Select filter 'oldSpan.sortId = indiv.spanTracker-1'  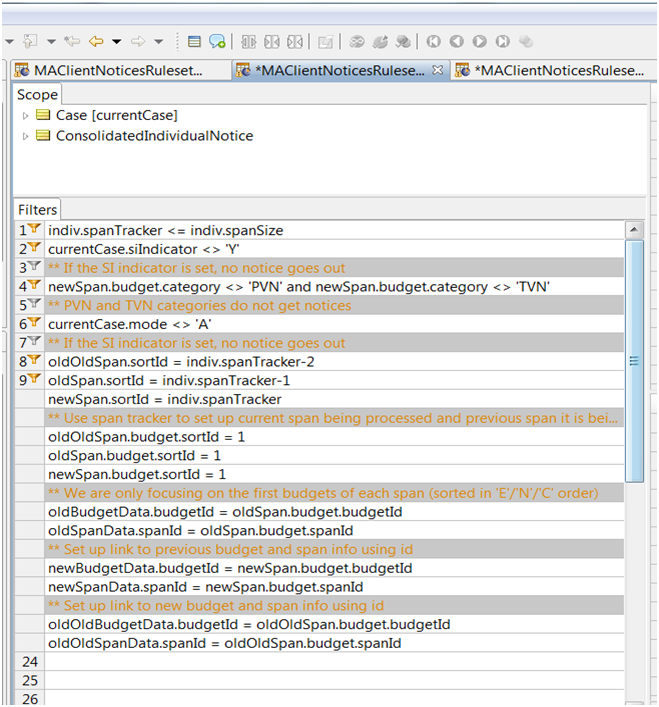click(334, 381)
